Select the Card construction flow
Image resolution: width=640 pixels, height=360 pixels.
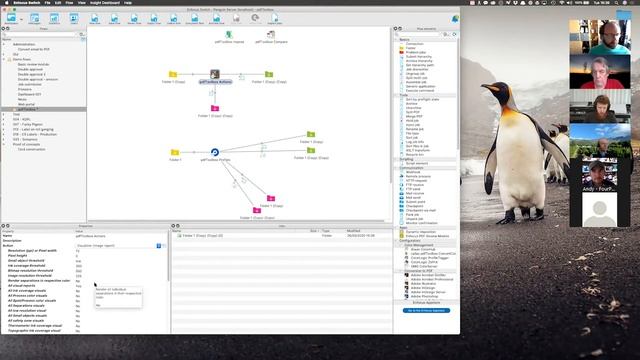pos(31,149)
